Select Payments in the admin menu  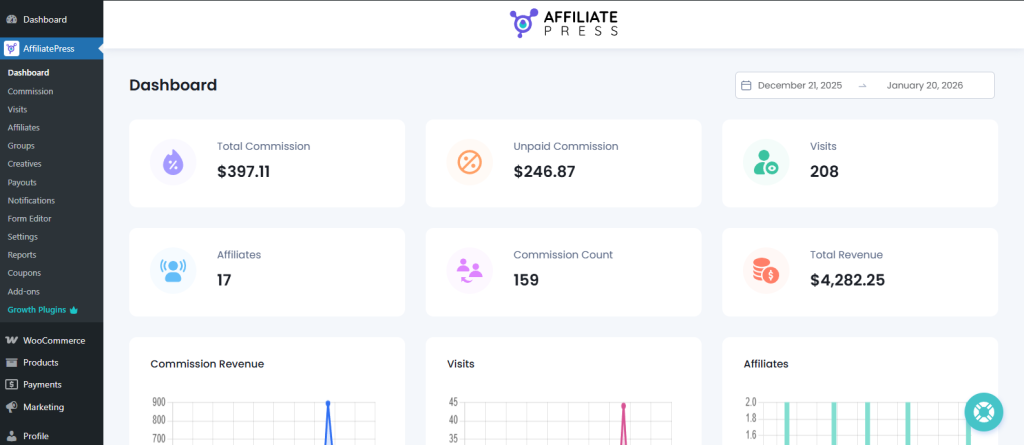click(42, 384)
